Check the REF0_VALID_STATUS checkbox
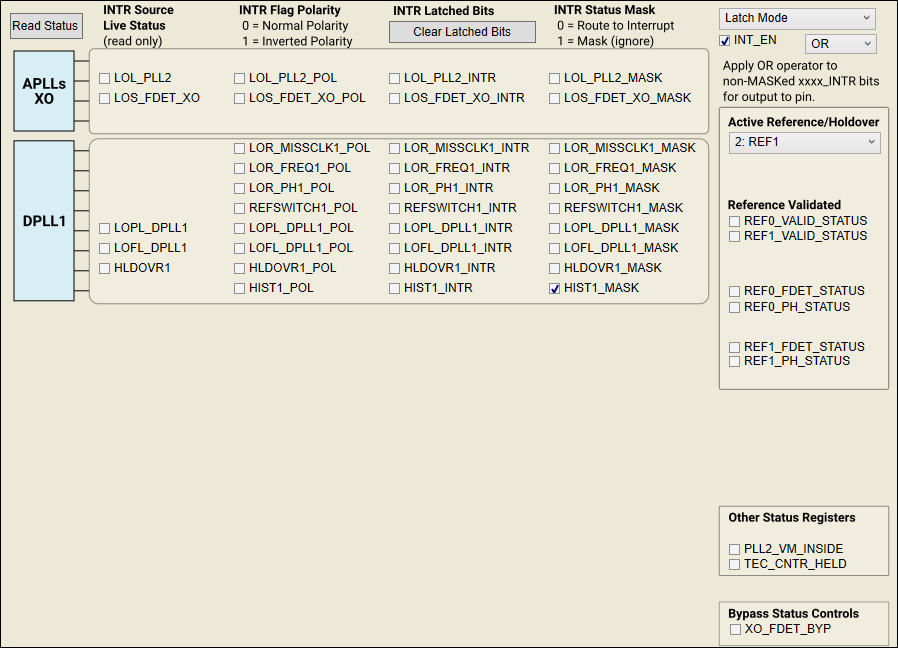 click(736, 221)
